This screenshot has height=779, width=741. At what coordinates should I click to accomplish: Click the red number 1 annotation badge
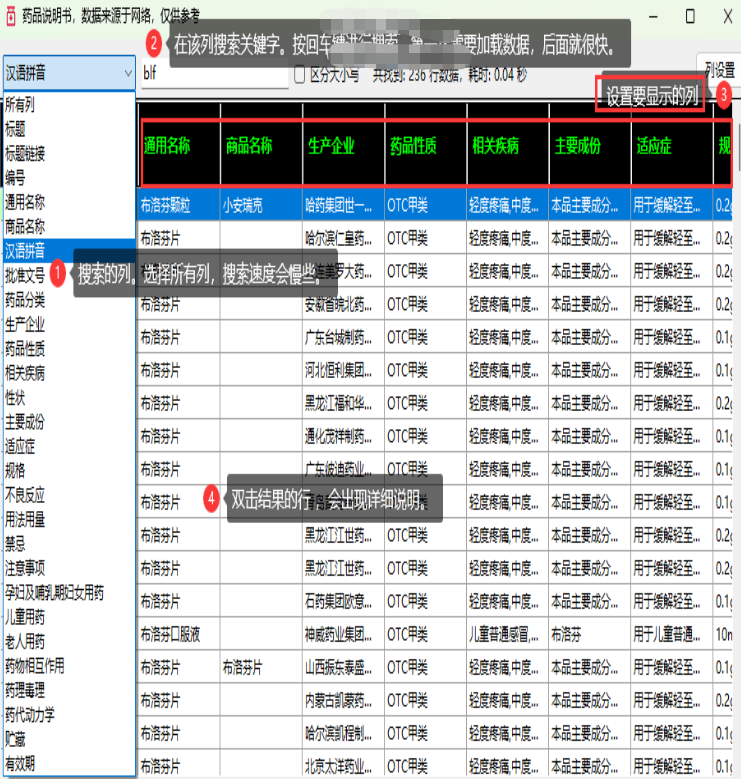pyautogui.click(x=59, y=272)
